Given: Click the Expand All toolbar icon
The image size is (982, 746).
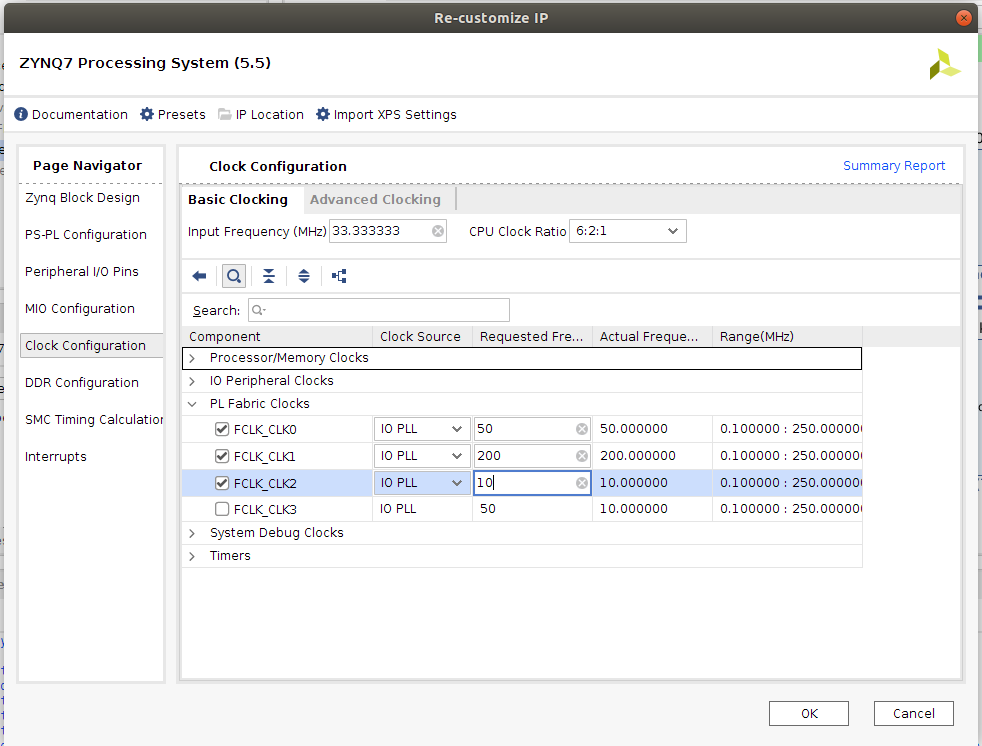Looking at the screenshot, I should coord(304,276).
